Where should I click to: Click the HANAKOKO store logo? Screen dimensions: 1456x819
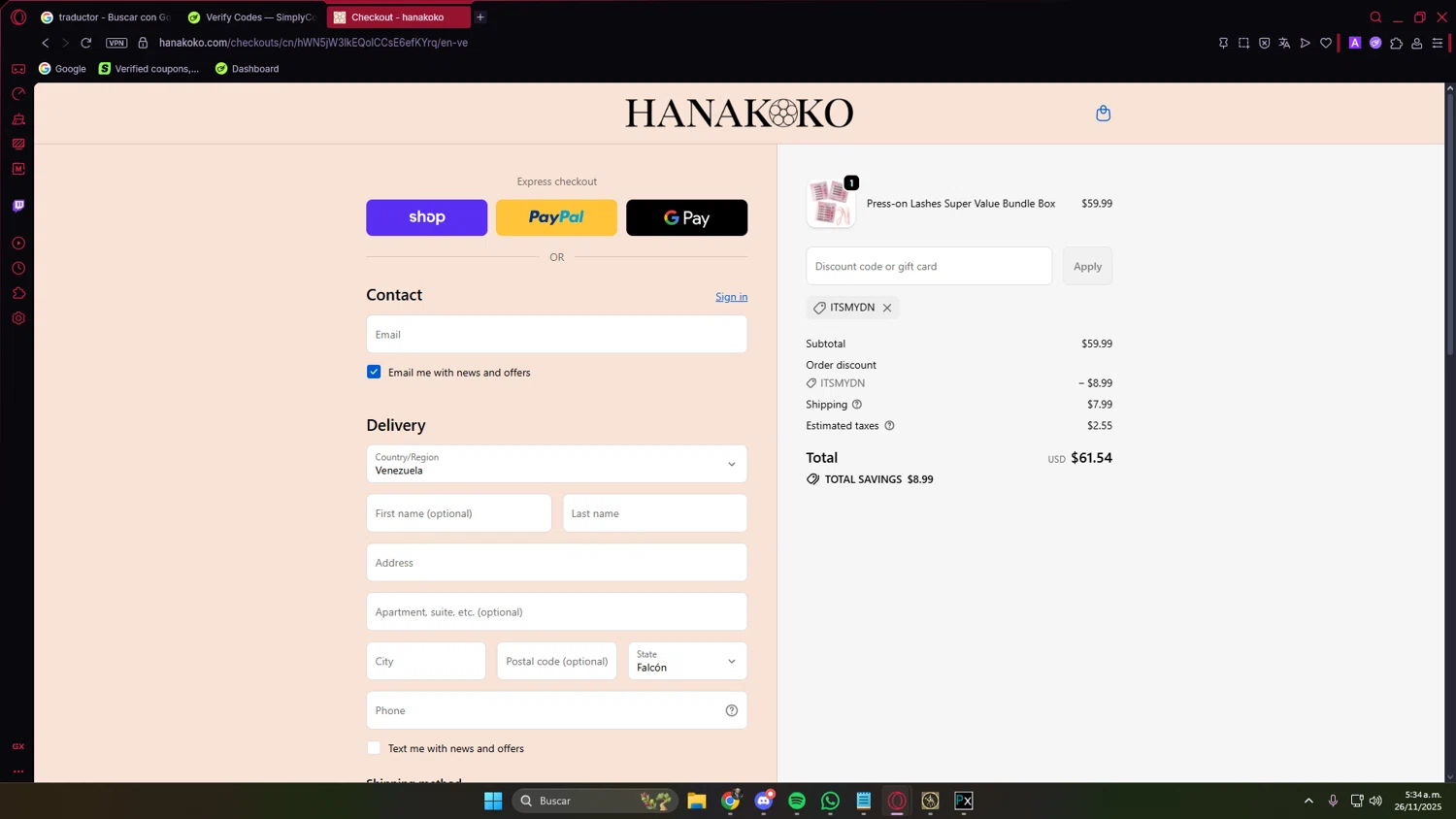(x=739, y=114)
